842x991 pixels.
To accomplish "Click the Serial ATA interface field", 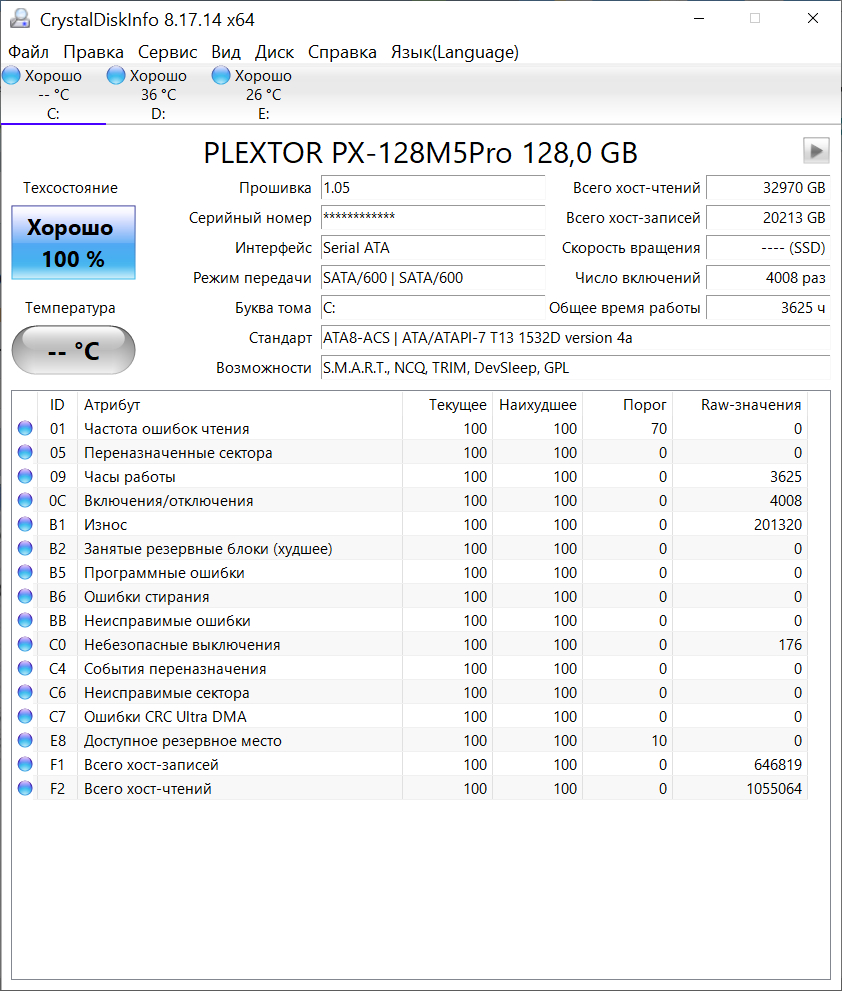I will tap(433, 248).
